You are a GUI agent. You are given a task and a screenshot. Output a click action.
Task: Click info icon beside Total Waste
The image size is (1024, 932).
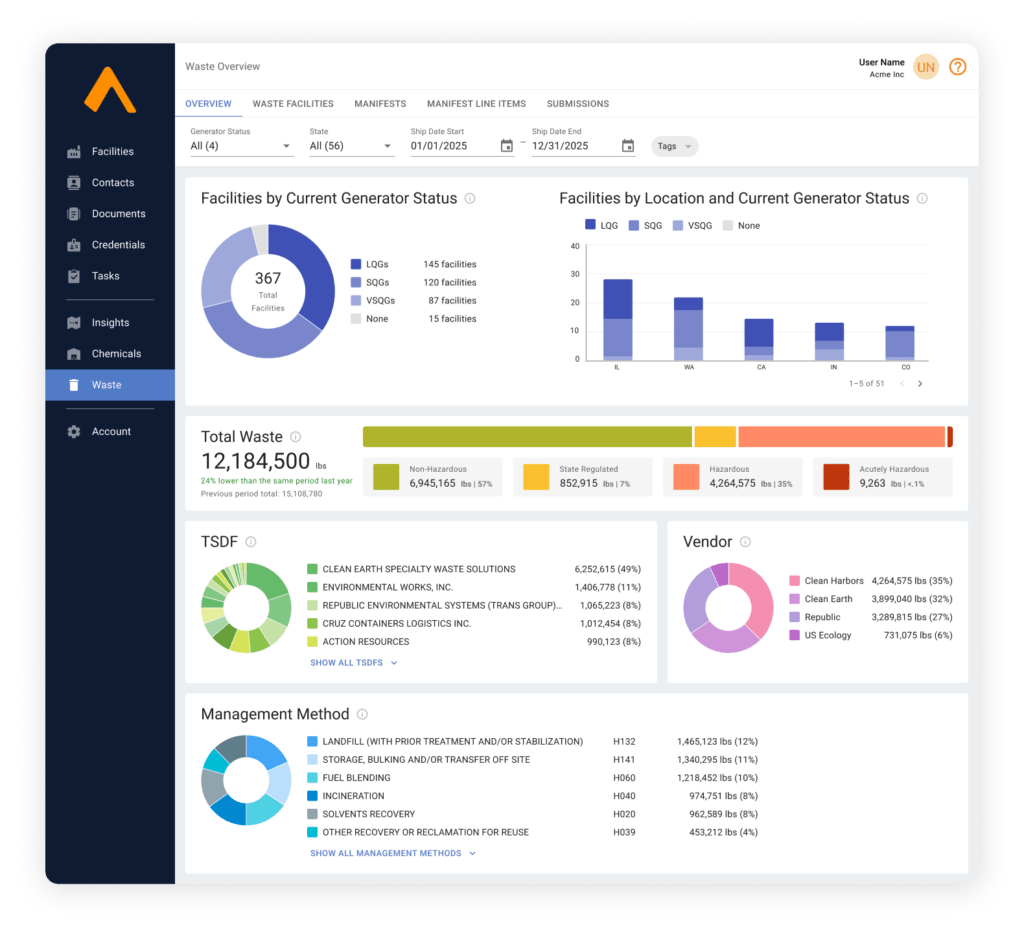click(295, 437)
